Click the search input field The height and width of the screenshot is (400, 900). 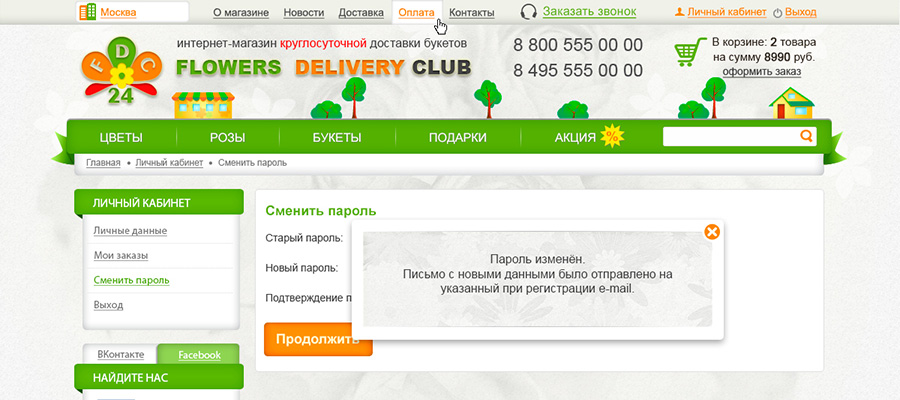[x=731, y=137]
